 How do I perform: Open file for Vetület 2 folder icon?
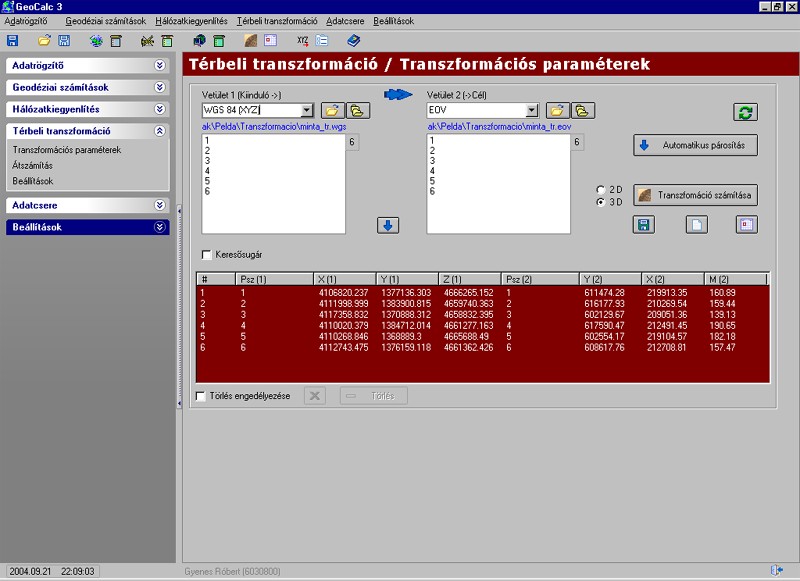click(x=557, y=111)
